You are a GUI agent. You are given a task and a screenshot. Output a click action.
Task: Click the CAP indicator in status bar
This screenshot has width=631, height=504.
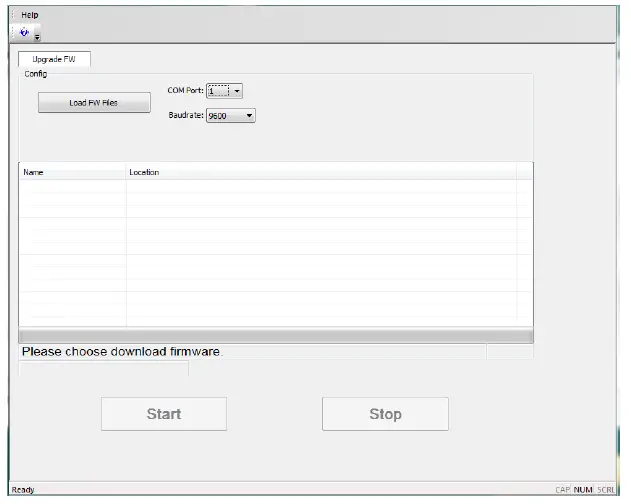tap(563, 490)
